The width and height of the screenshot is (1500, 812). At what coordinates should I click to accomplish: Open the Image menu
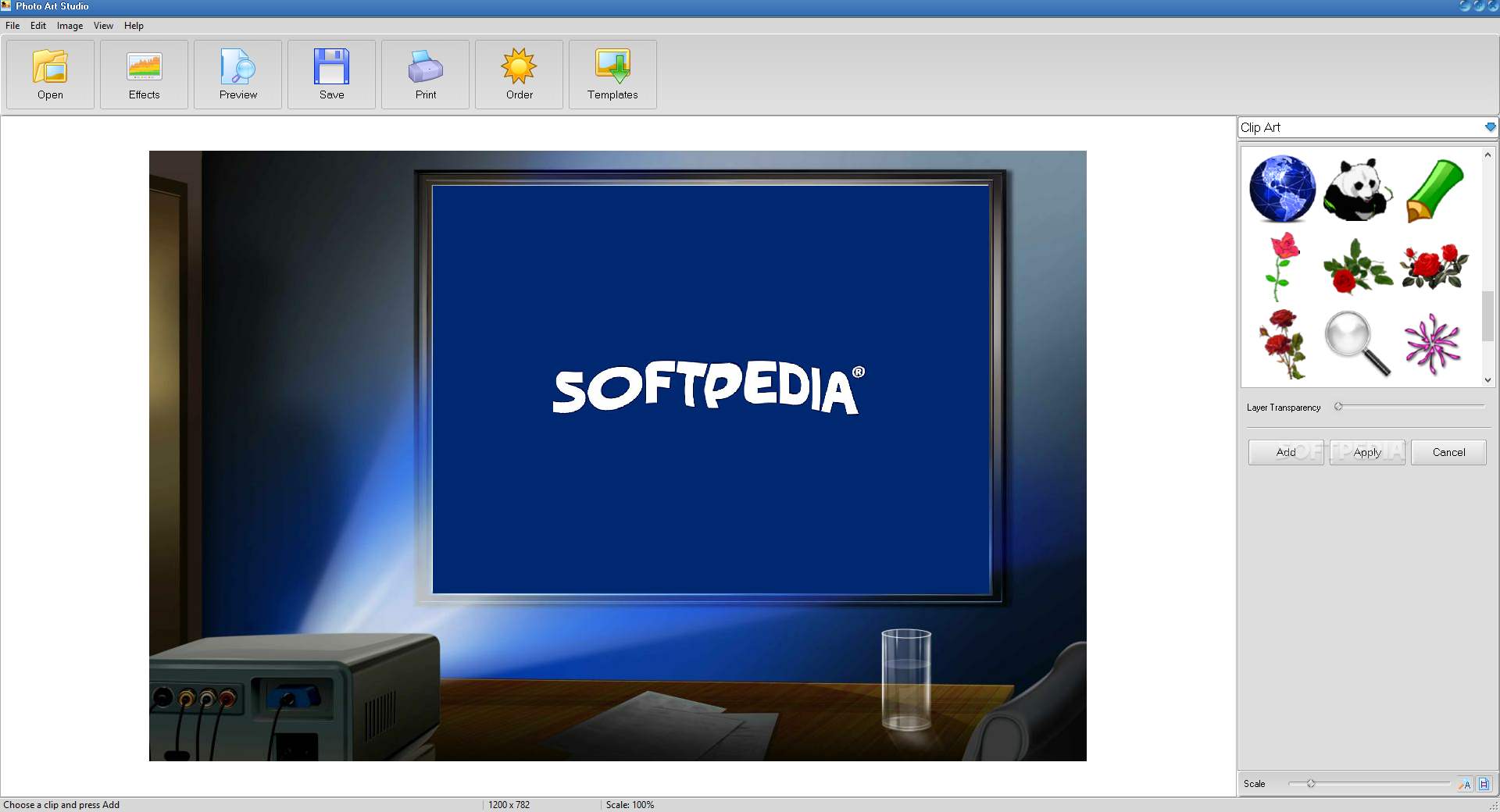click(70, 26)
